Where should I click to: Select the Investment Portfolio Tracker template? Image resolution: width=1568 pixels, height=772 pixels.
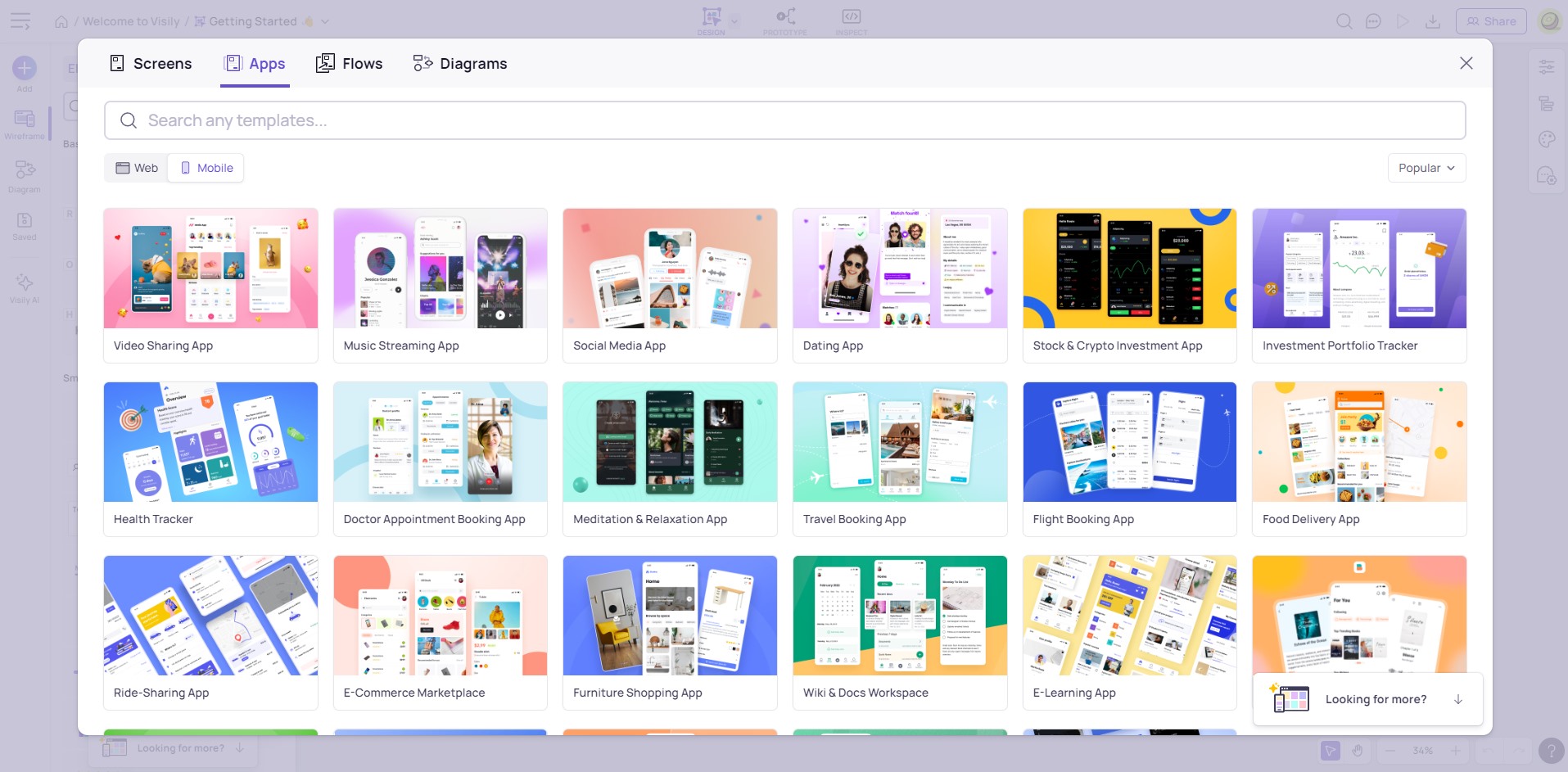coord(1359,285)
